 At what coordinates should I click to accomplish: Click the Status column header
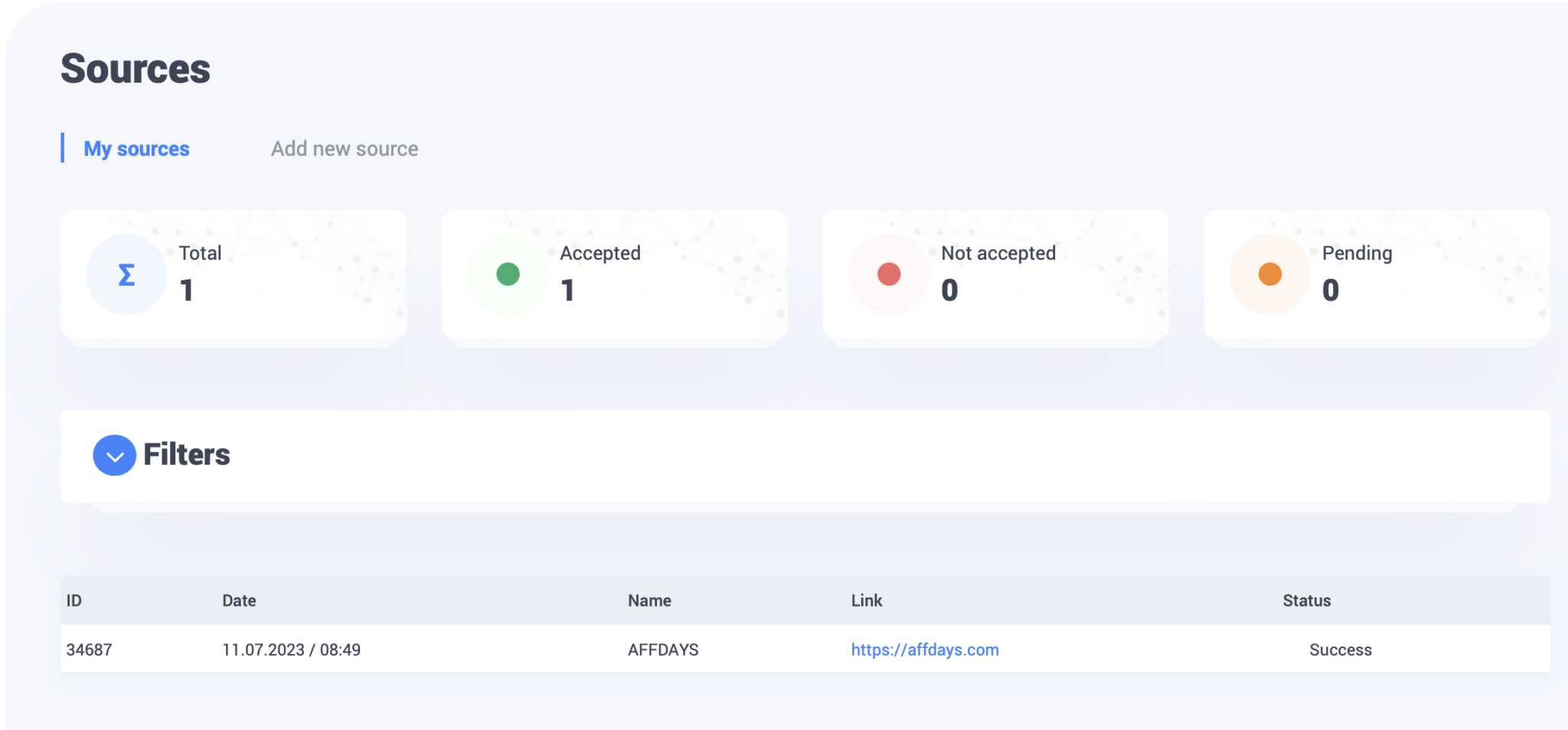click(x=1307, y=601)
